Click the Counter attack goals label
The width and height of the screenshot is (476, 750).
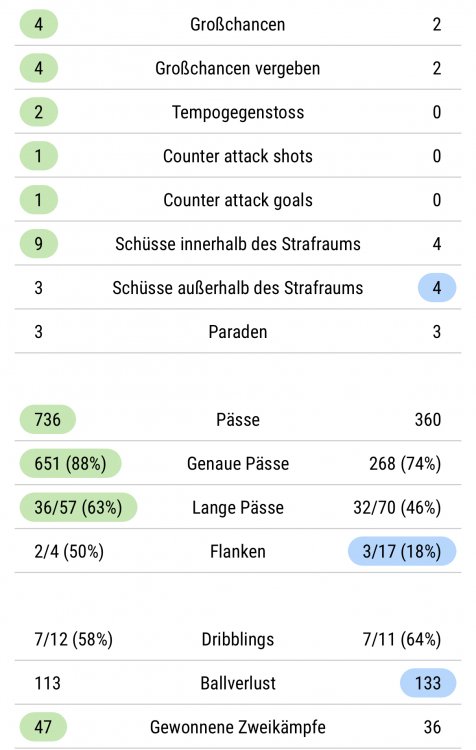coord(238,200)
